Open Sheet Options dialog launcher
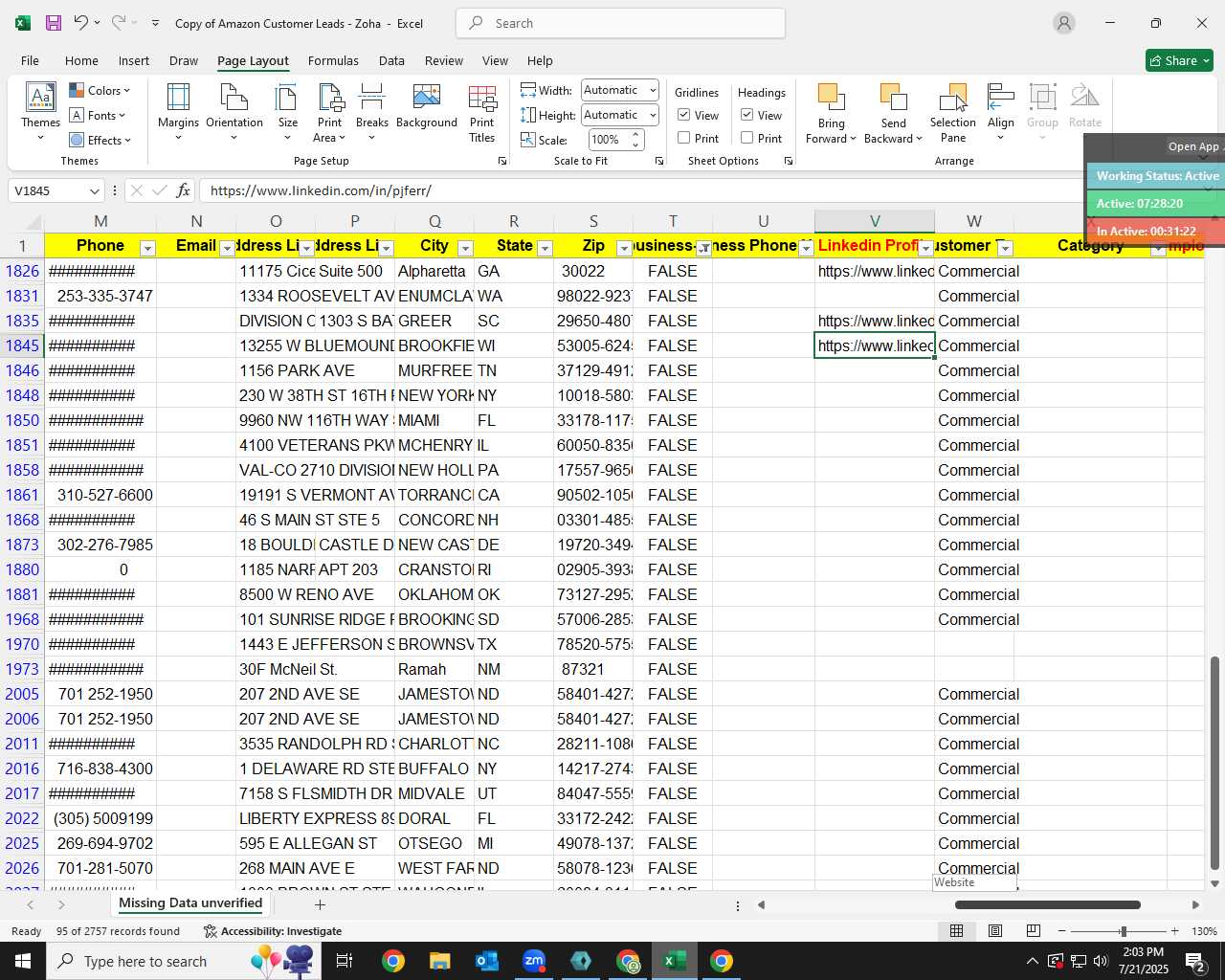Image resolution: width=1225 pixels, height=980 pixels. tap(789, 162)
